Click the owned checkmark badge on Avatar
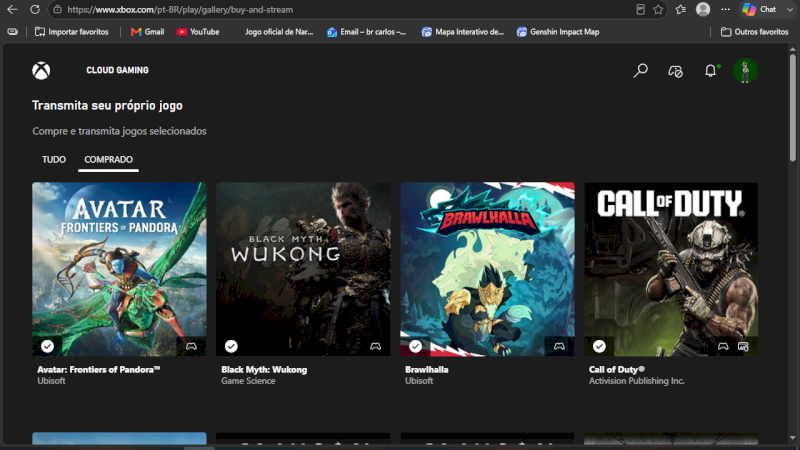 (x=47, y=346)
